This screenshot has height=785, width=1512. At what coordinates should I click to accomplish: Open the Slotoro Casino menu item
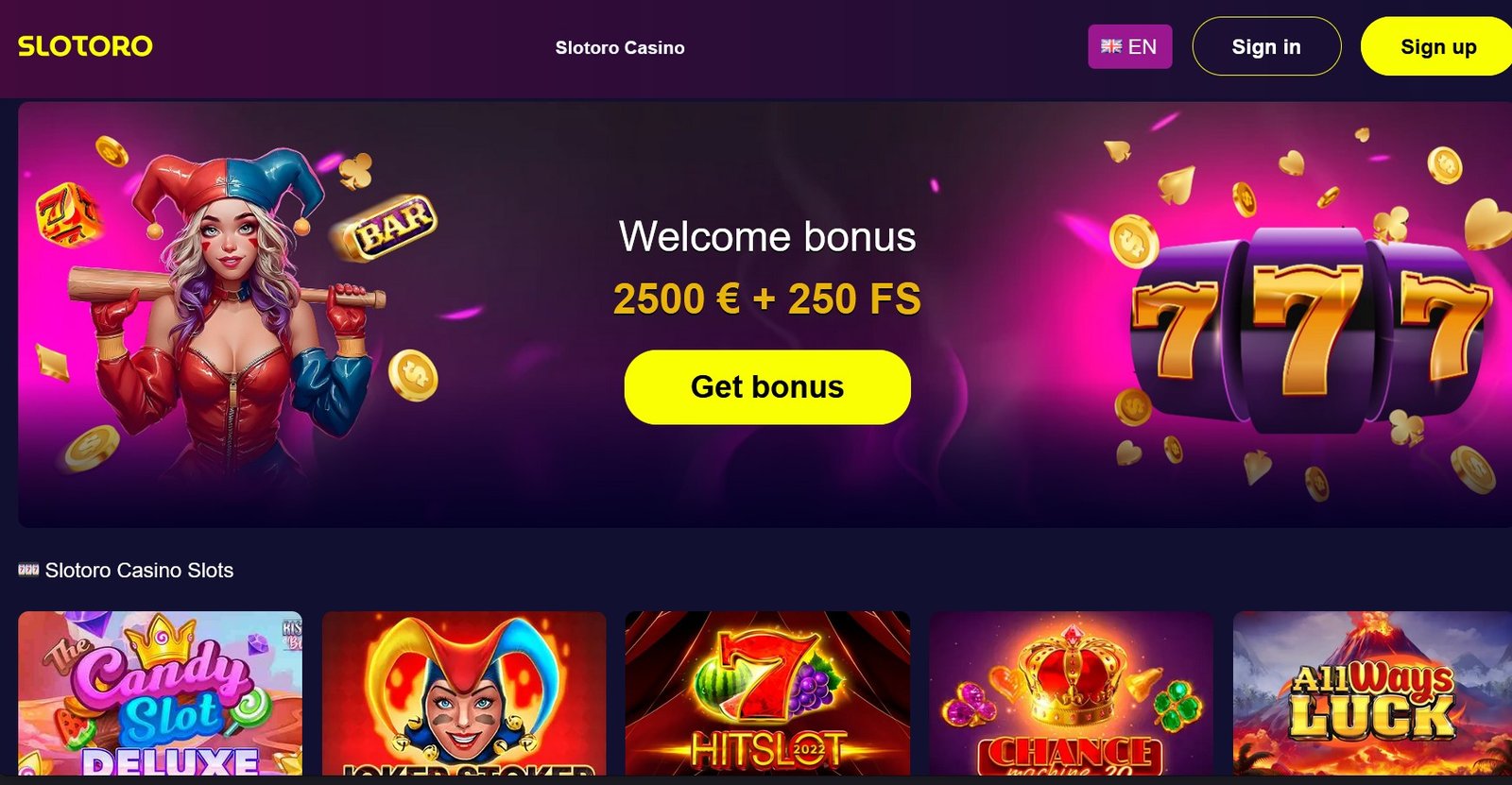click(620, 47)
